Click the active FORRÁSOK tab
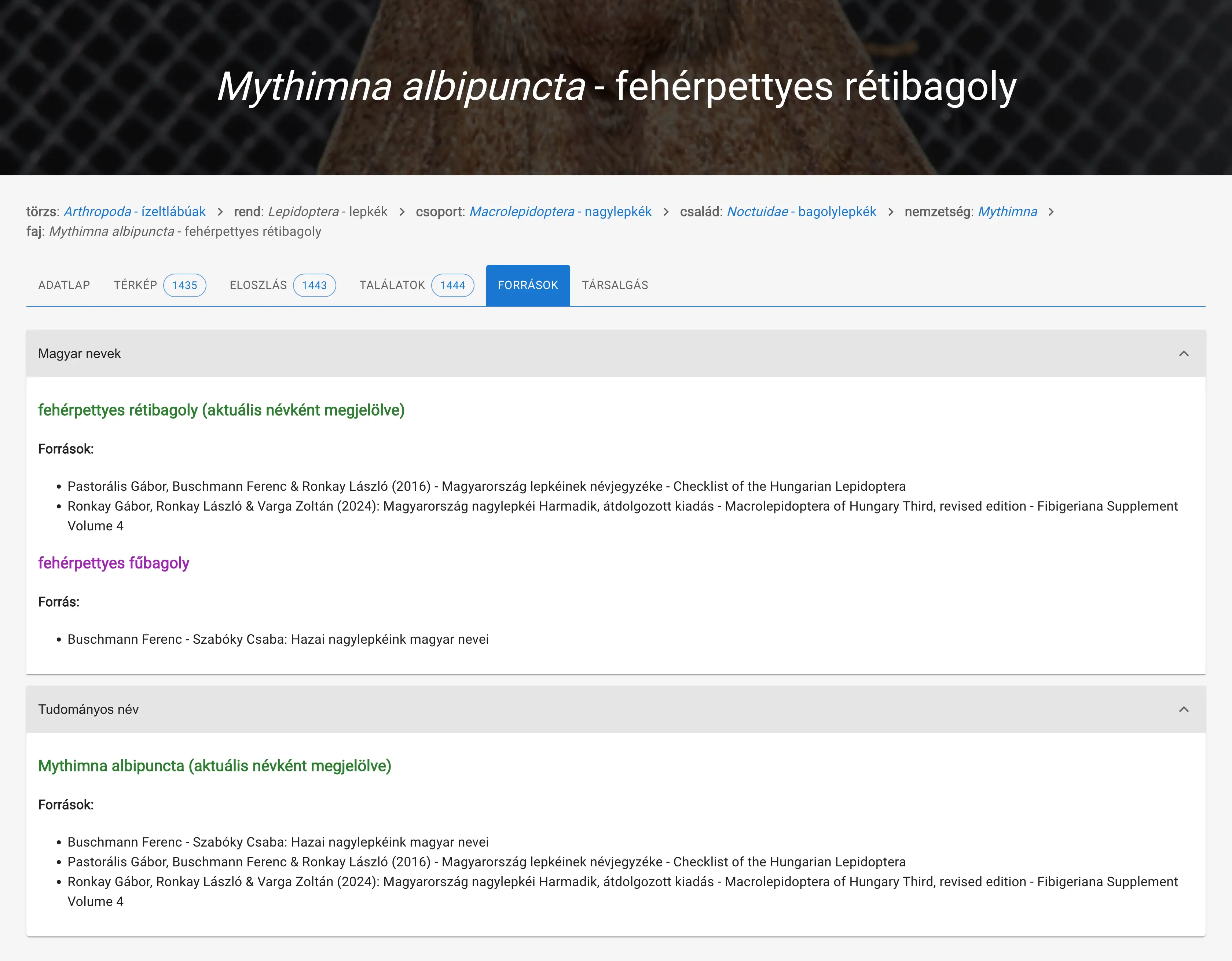 pos(527,285)
